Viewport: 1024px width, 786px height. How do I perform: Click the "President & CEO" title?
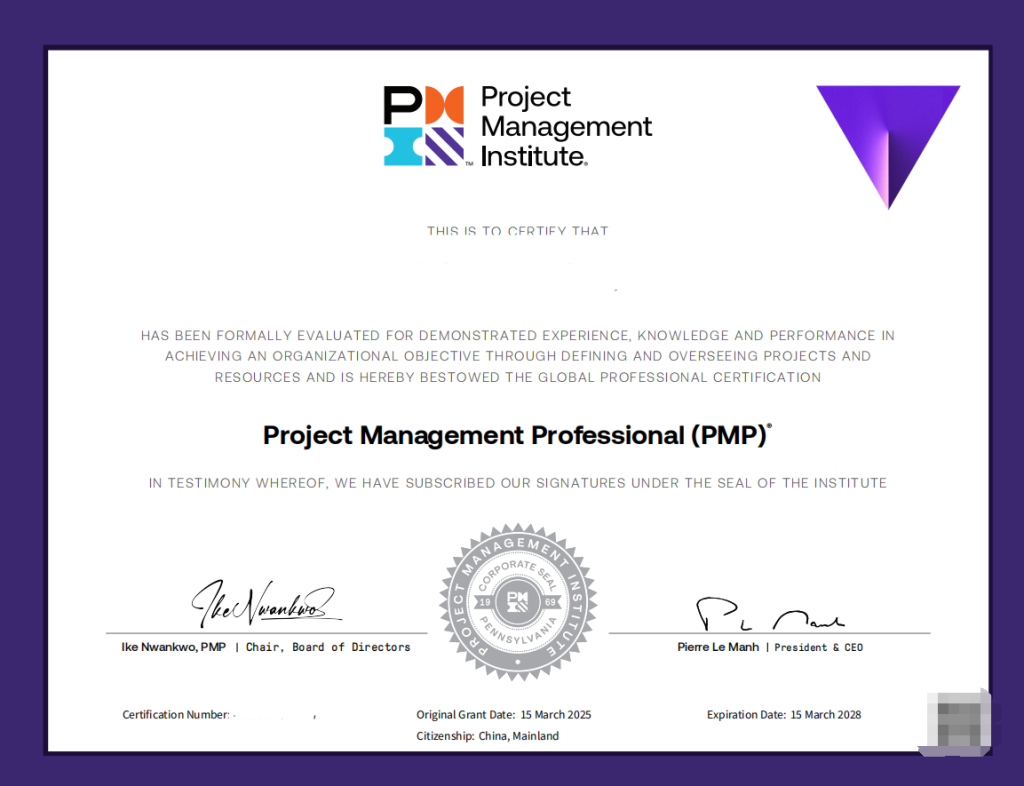(x=818, y=648)
